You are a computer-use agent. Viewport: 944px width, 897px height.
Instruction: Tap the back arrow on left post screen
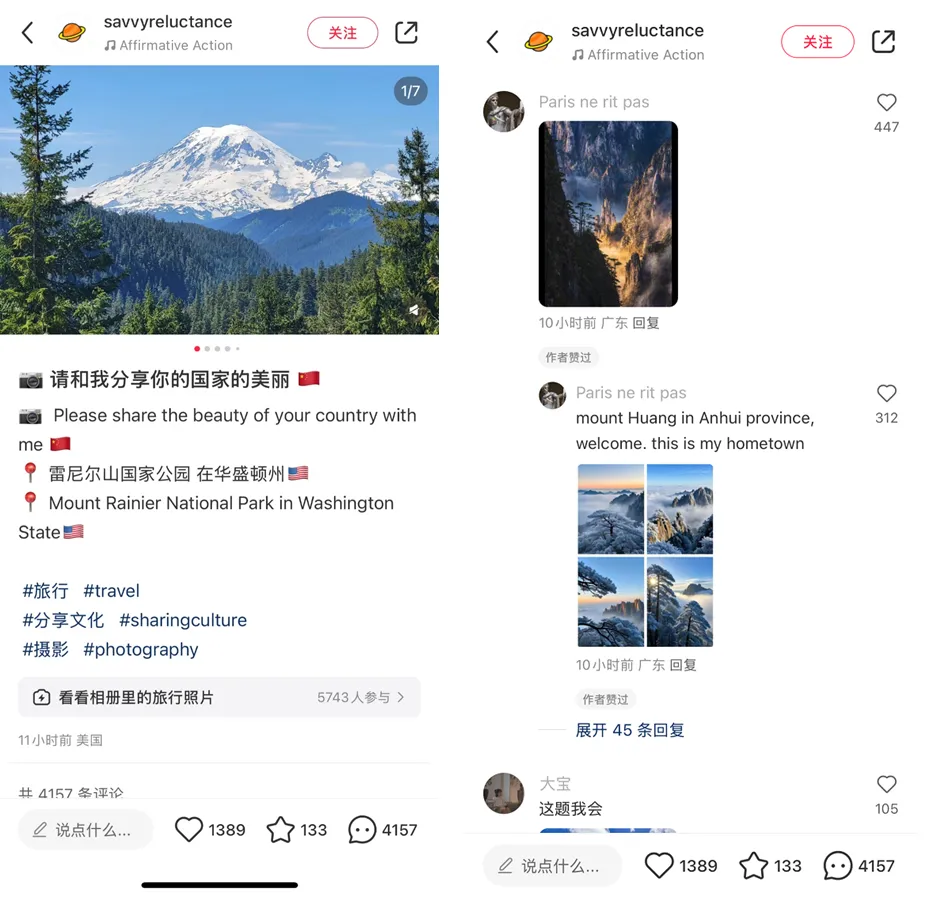[28, 33]
